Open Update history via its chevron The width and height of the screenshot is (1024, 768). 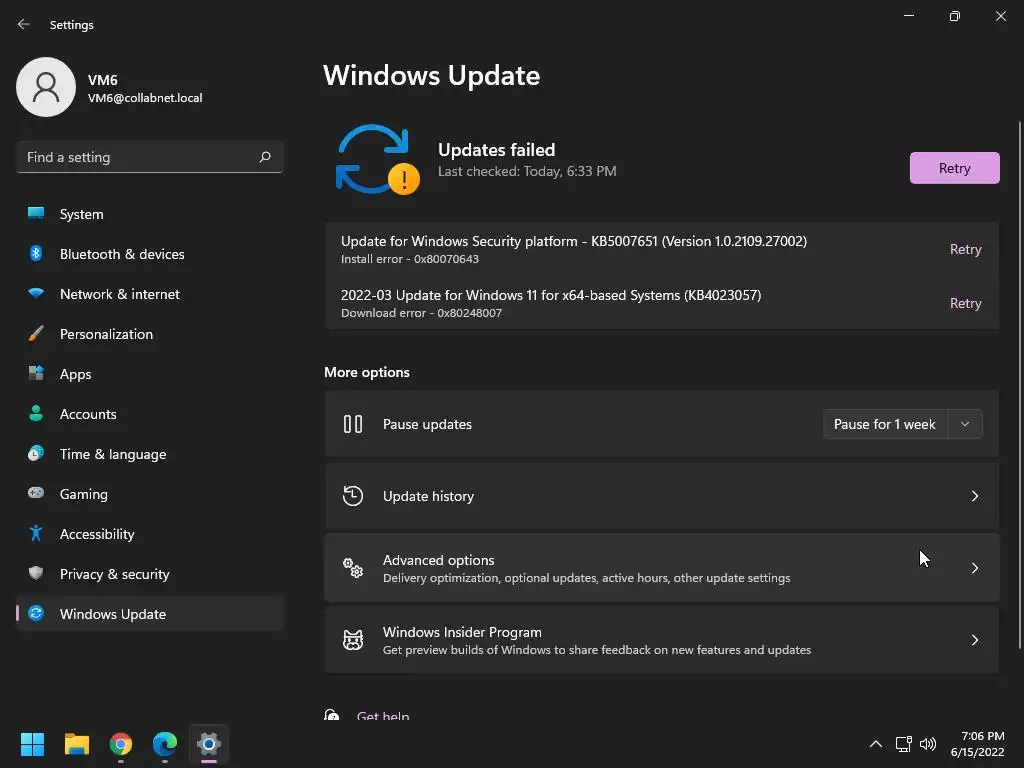[974, 496]
